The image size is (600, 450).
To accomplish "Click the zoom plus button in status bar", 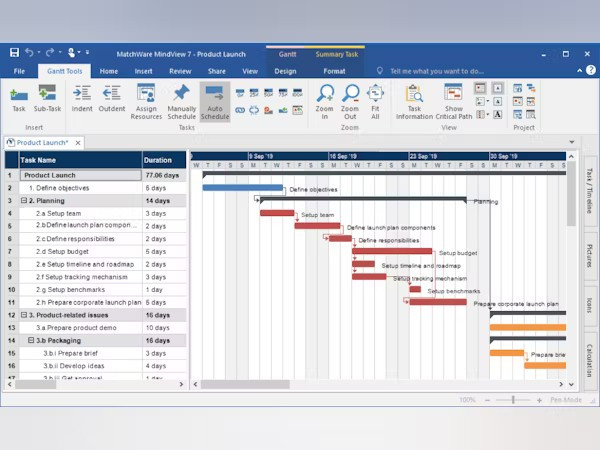I will coord(540,400).
